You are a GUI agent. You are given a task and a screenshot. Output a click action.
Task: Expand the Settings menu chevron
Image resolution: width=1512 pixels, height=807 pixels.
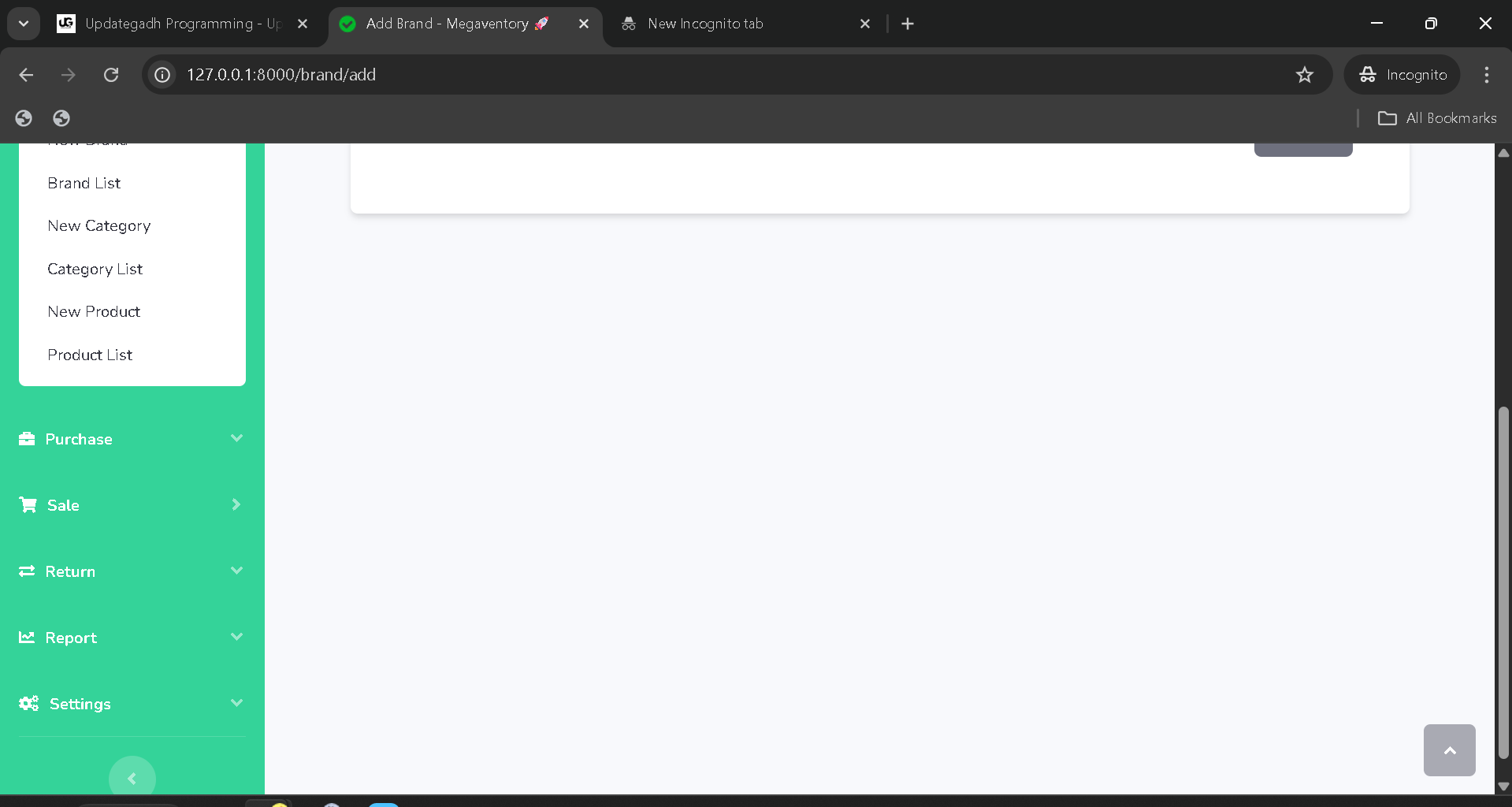point(236,703)
